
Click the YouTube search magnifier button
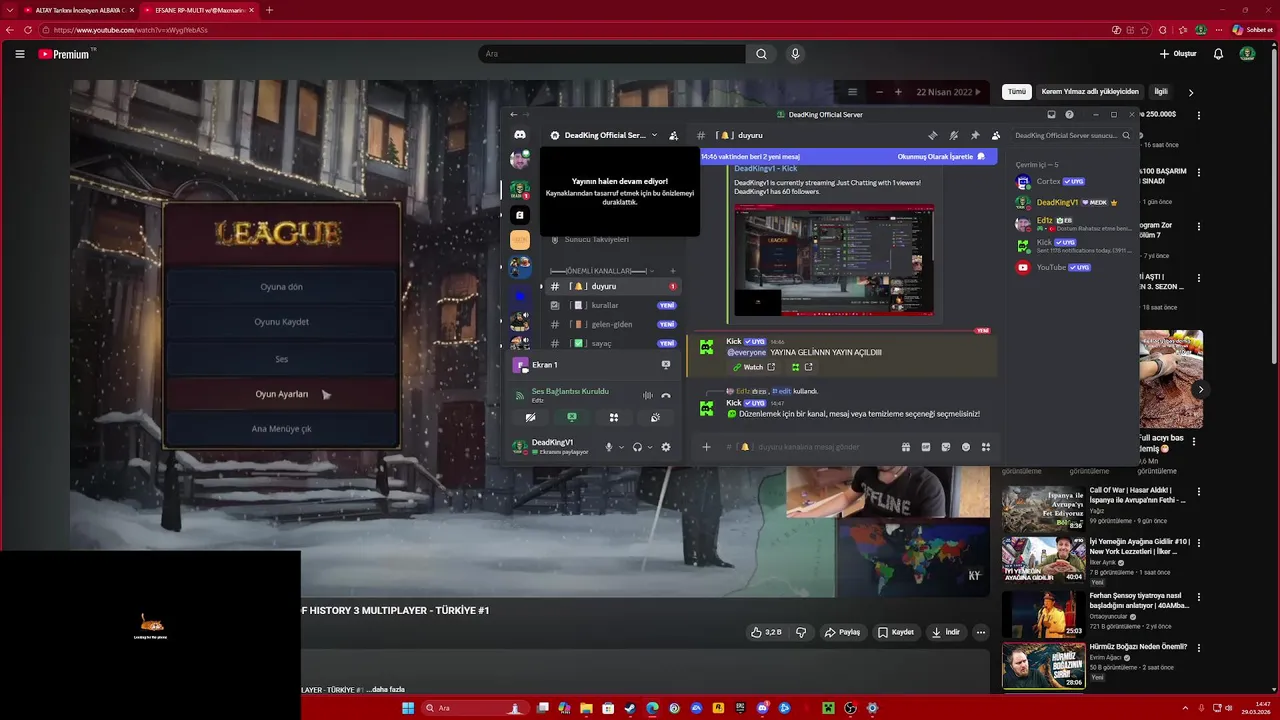coord(761,54)
